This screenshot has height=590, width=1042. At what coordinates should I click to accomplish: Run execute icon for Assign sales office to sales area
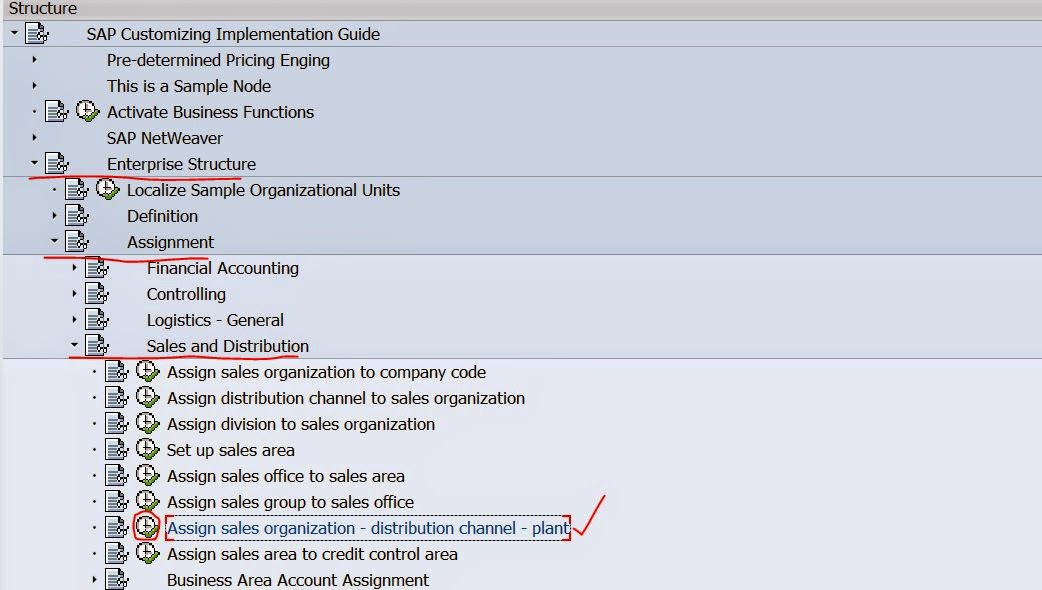click(x=147, y=476)
